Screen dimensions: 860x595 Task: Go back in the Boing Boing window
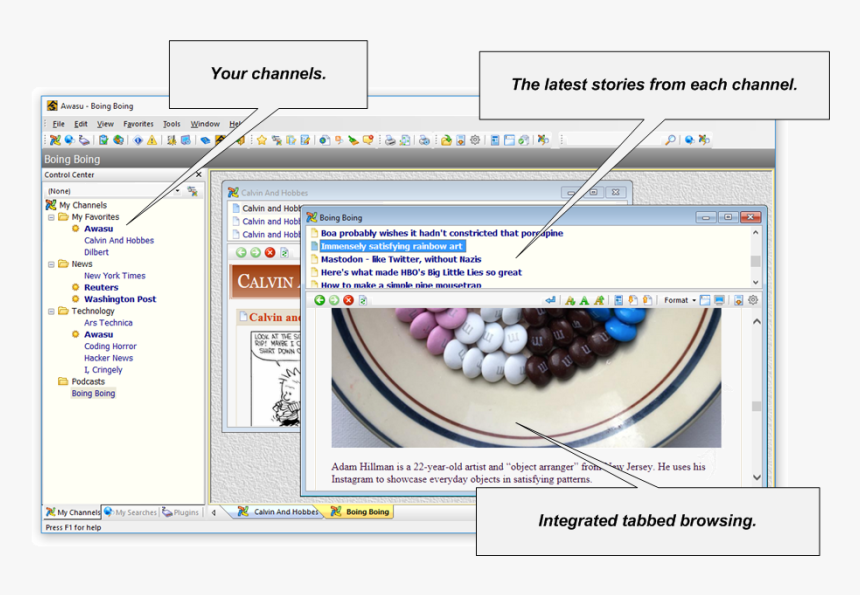(319, 300)
